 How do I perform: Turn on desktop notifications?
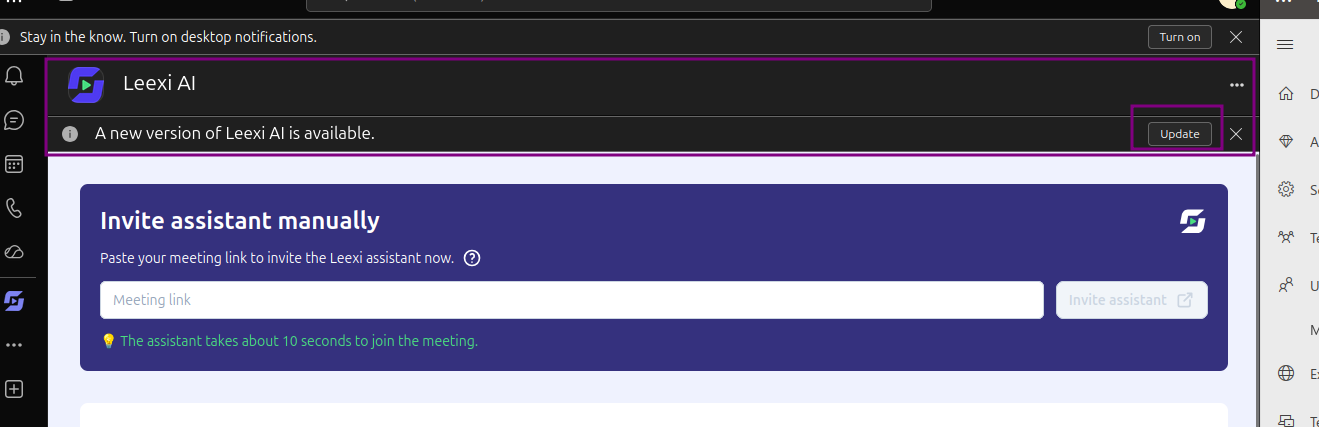tap(1180, 37)
